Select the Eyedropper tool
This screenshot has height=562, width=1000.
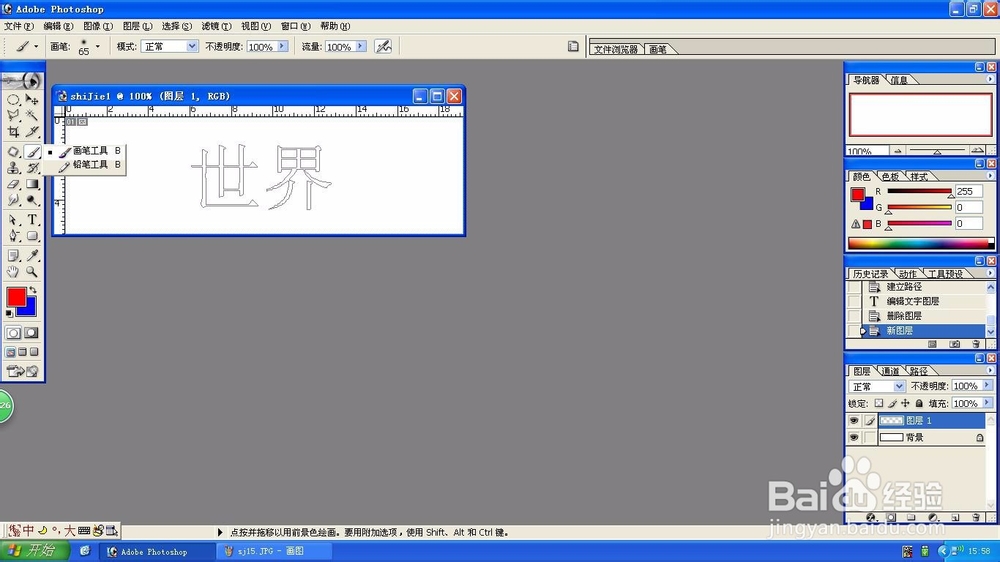[x=32, y=256]
